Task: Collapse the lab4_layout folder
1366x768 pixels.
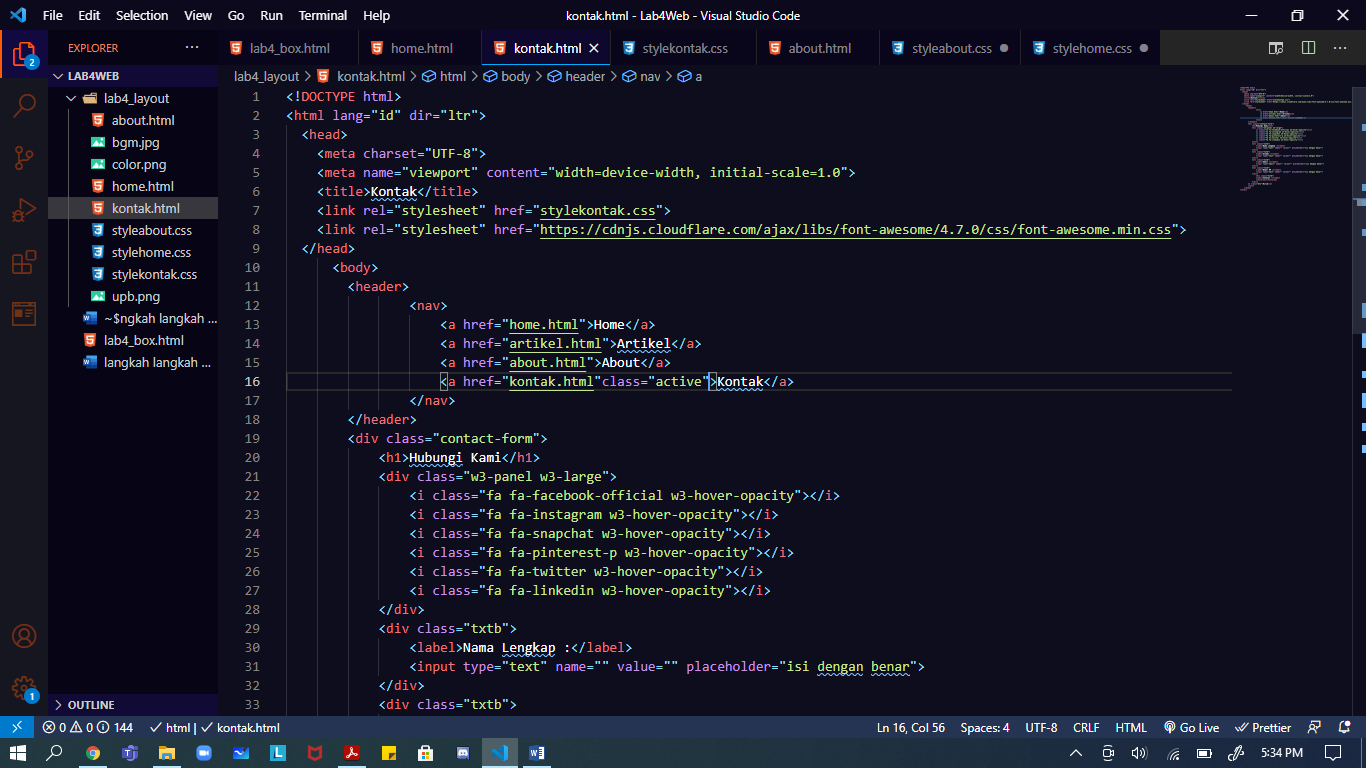Action: click(x=70, y=97)
